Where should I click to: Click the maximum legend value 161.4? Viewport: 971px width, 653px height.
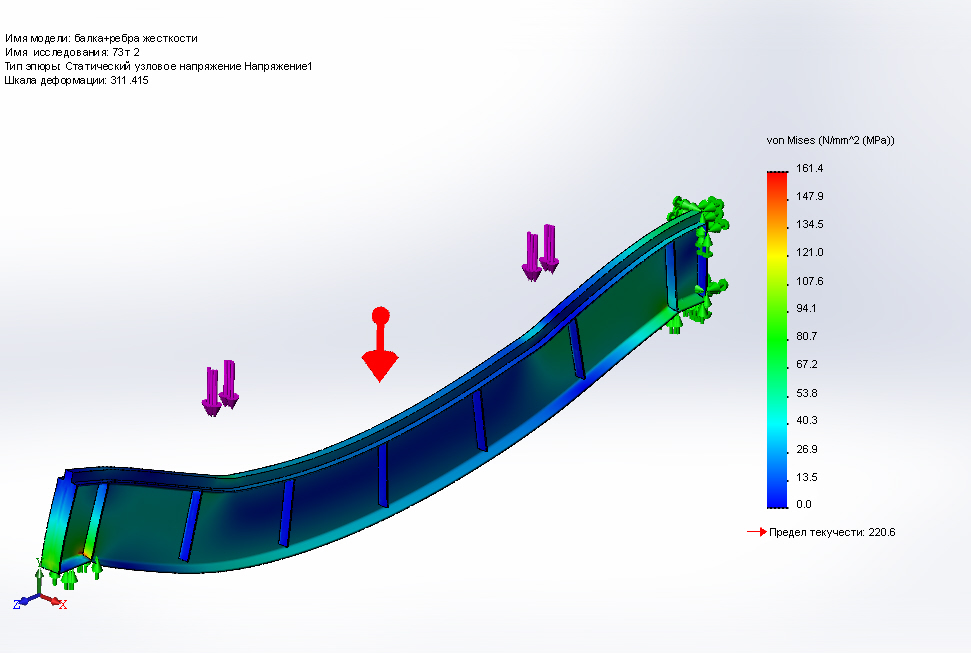tap(809, 169)
